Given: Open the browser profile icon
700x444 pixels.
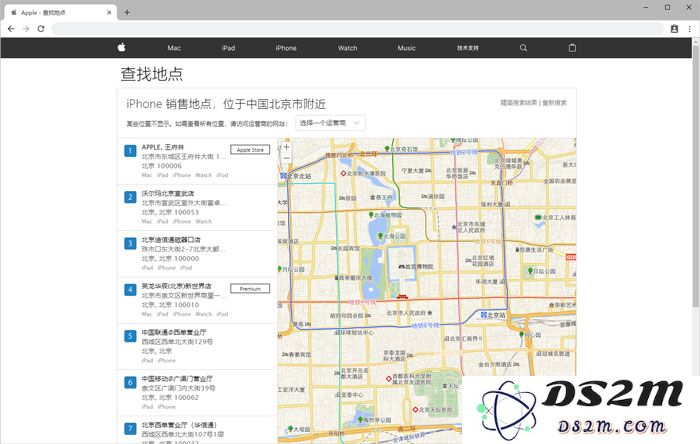Looking at the screenshot, I should pyautogui.click(x=675, y=29).
